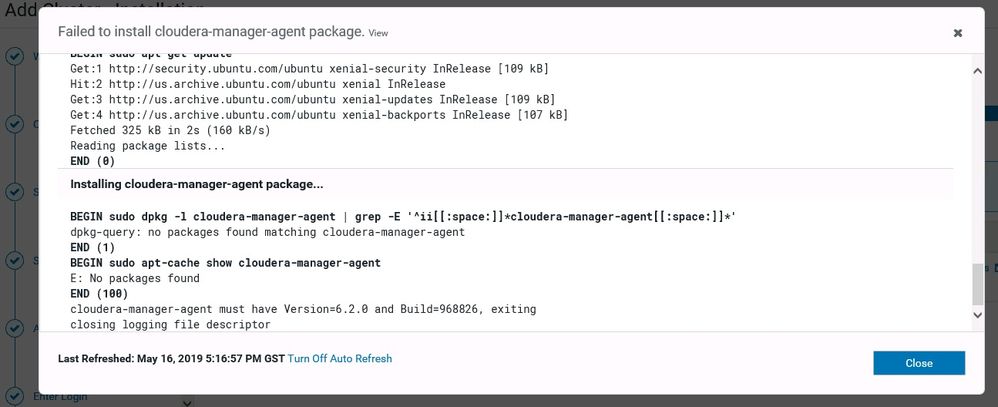Expand the chevron below the Enter Login step

pyautogui.click(x=187, y=402)
